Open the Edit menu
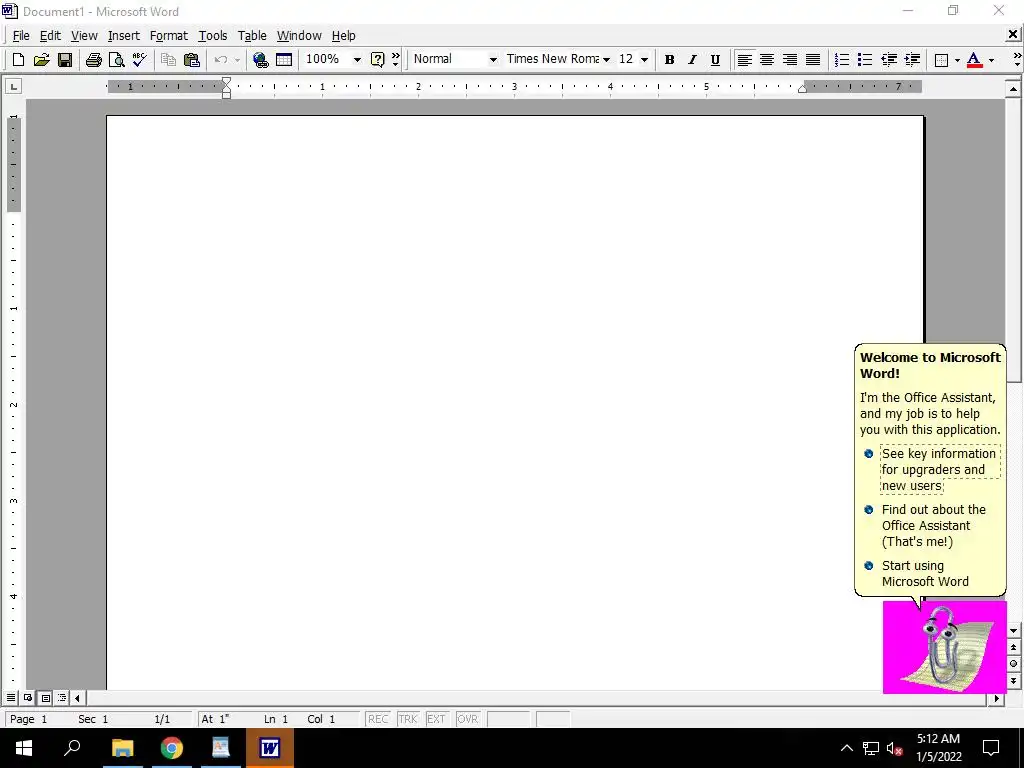The width and height of the screenshot is (1024, 768). coord(50,36)
